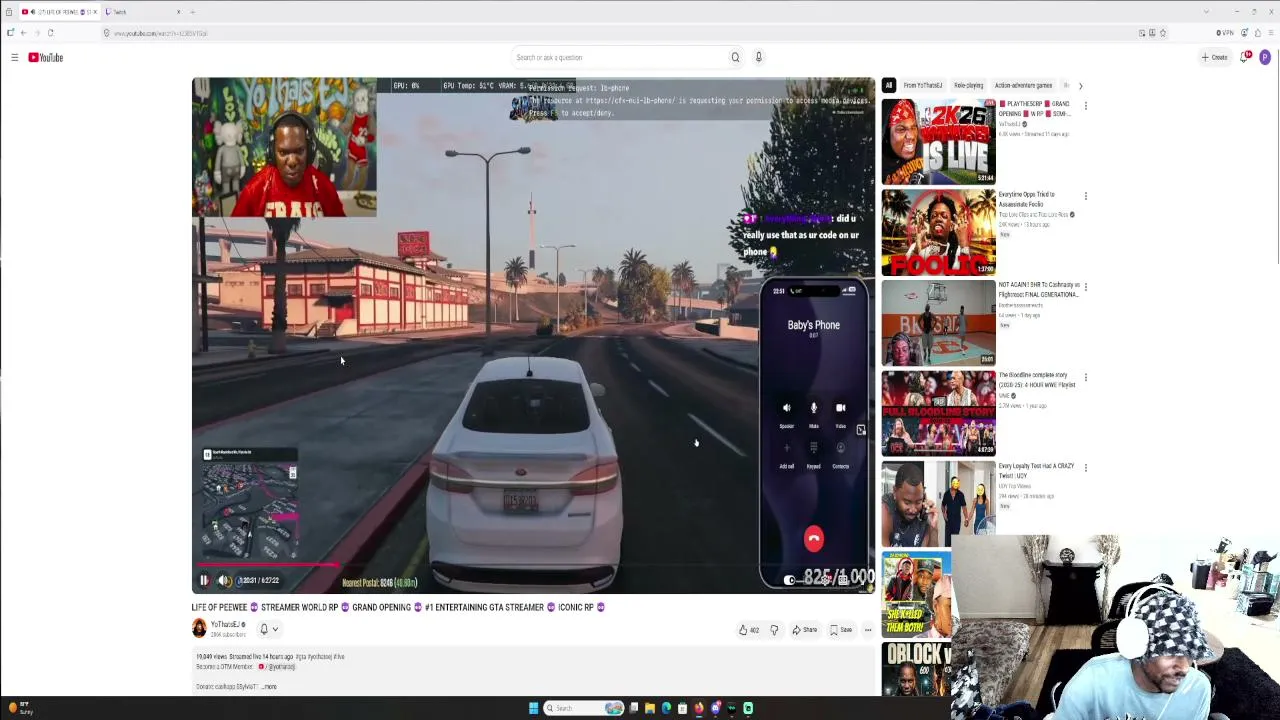Open a new browser tab

[193, 12]
